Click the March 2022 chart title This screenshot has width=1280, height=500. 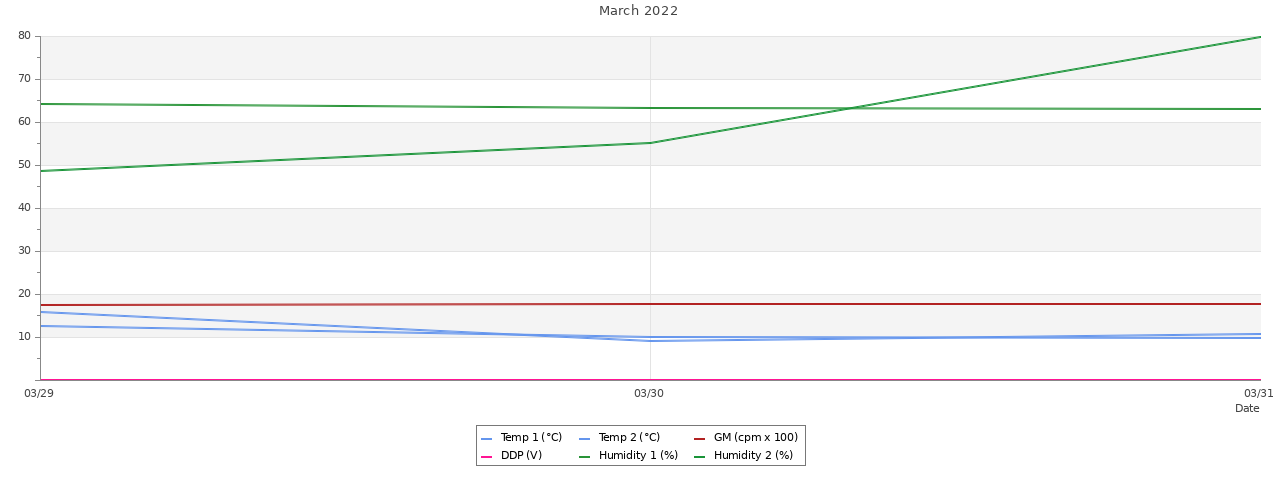pos(638,11)
